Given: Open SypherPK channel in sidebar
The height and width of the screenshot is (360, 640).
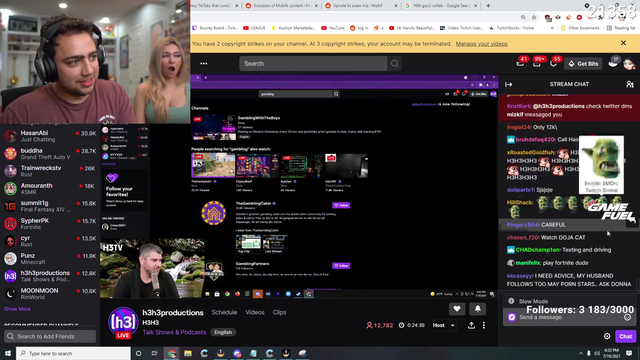Looking at the screenshot, I should (50, 224).
